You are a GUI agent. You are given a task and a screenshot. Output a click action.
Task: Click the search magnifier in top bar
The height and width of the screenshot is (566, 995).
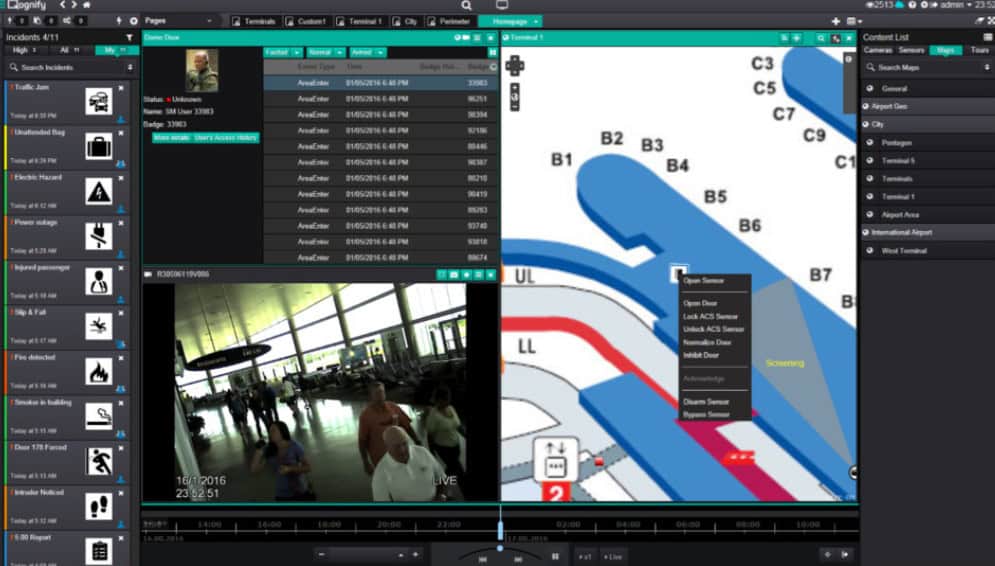(x=466, y=5)
